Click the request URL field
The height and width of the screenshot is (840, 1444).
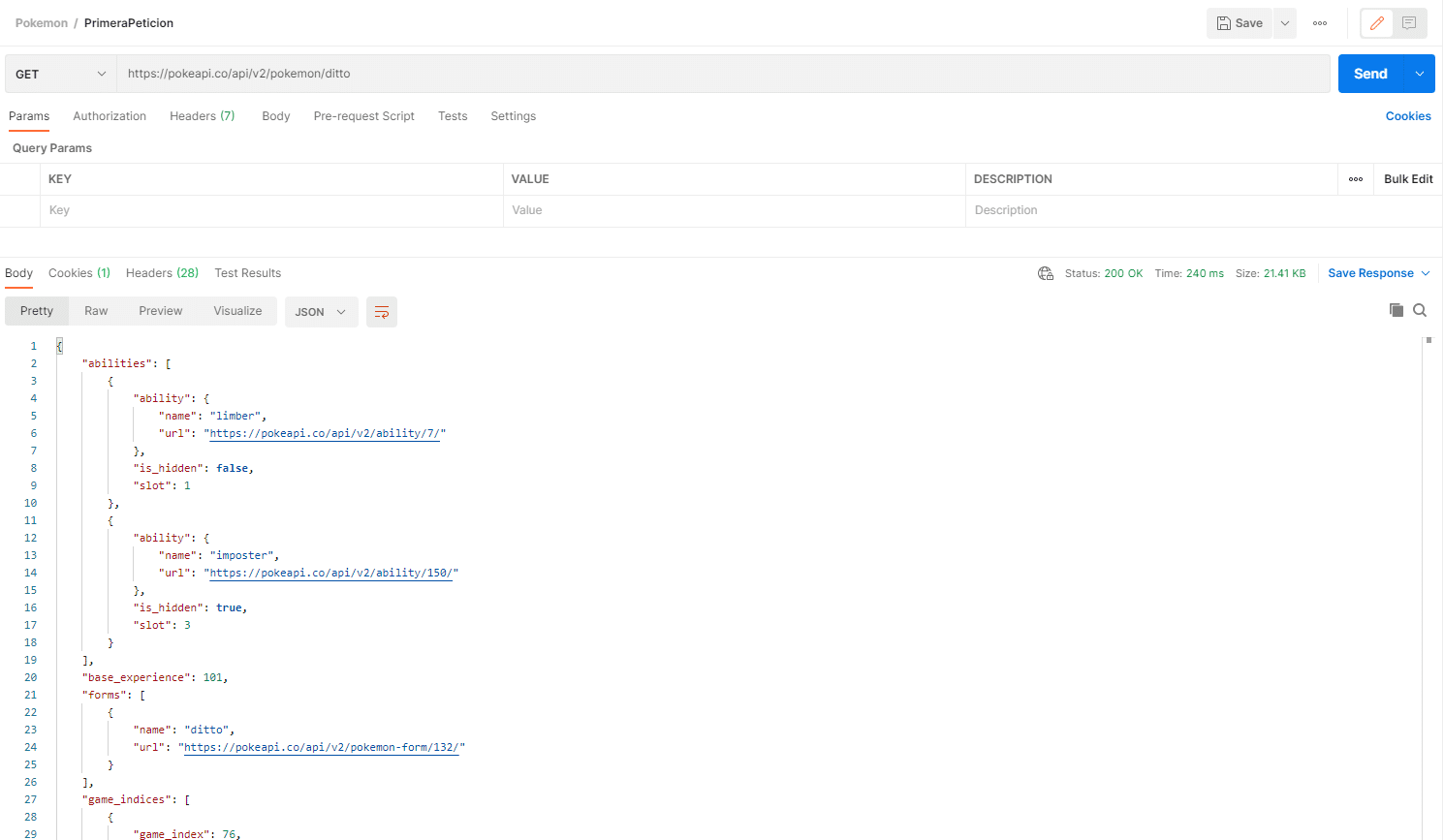coord(722,74)
